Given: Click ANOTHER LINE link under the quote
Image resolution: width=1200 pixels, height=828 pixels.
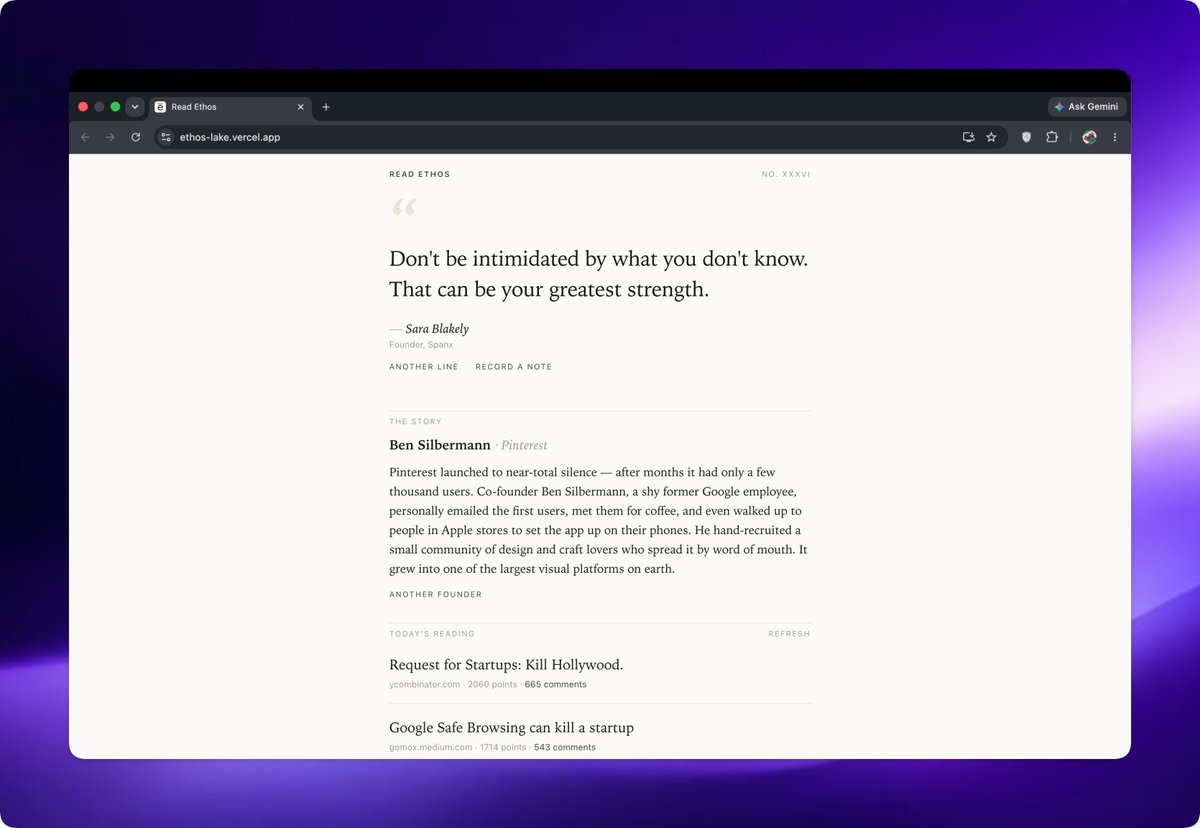Looking at the screenshot, I should [424, 367].
